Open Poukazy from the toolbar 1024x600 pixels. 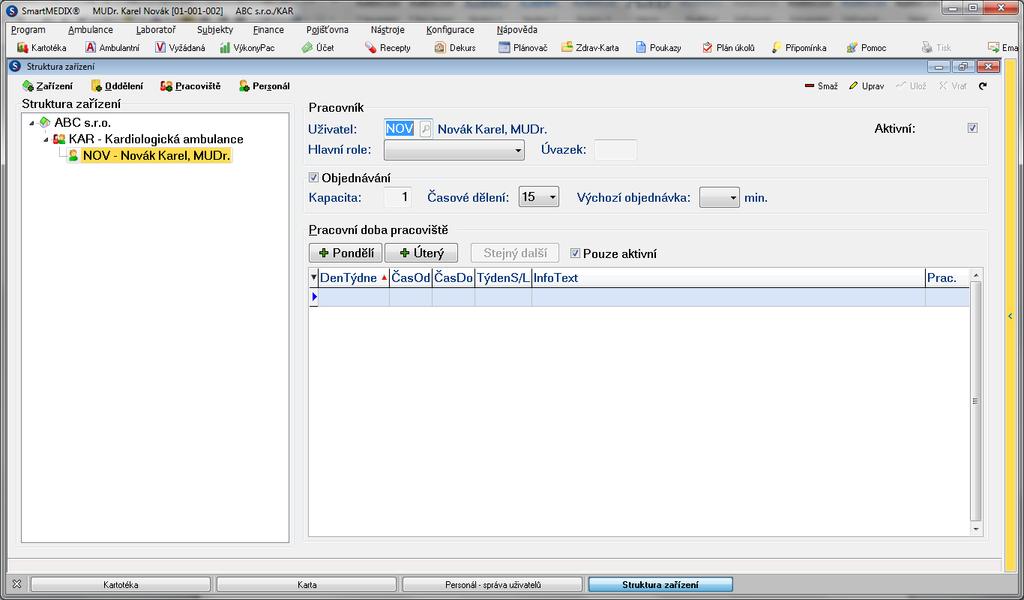[658, 48]
